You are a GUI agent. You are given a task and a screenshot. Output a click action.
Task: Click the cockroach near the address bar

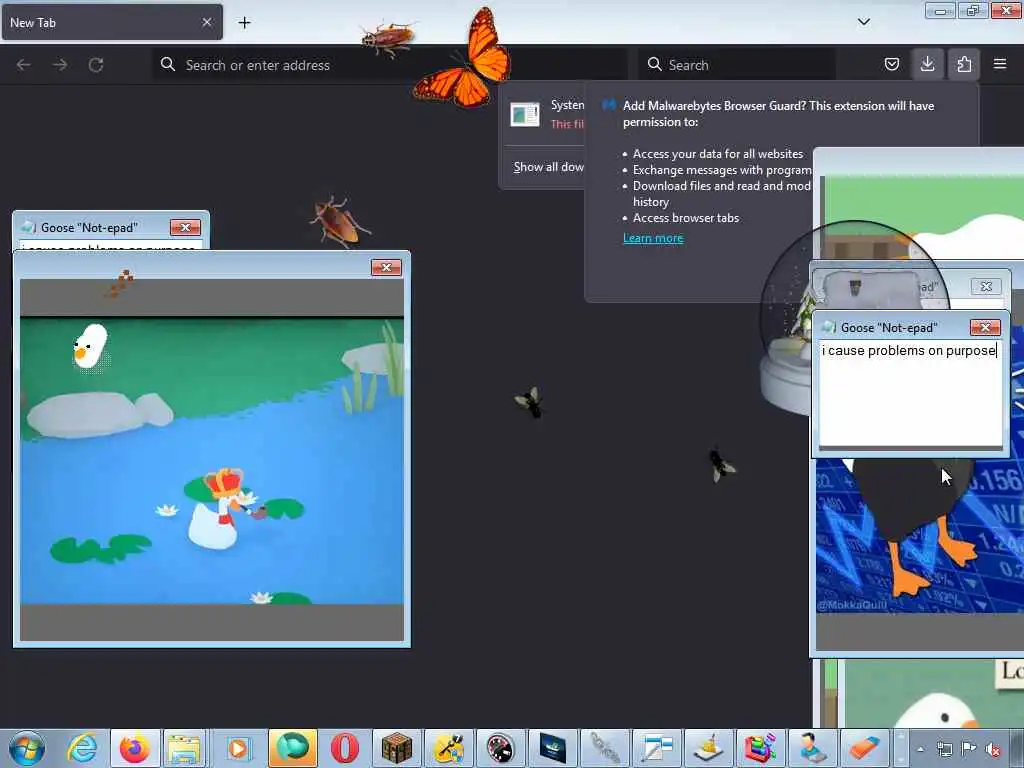click(x=388, y=38)
